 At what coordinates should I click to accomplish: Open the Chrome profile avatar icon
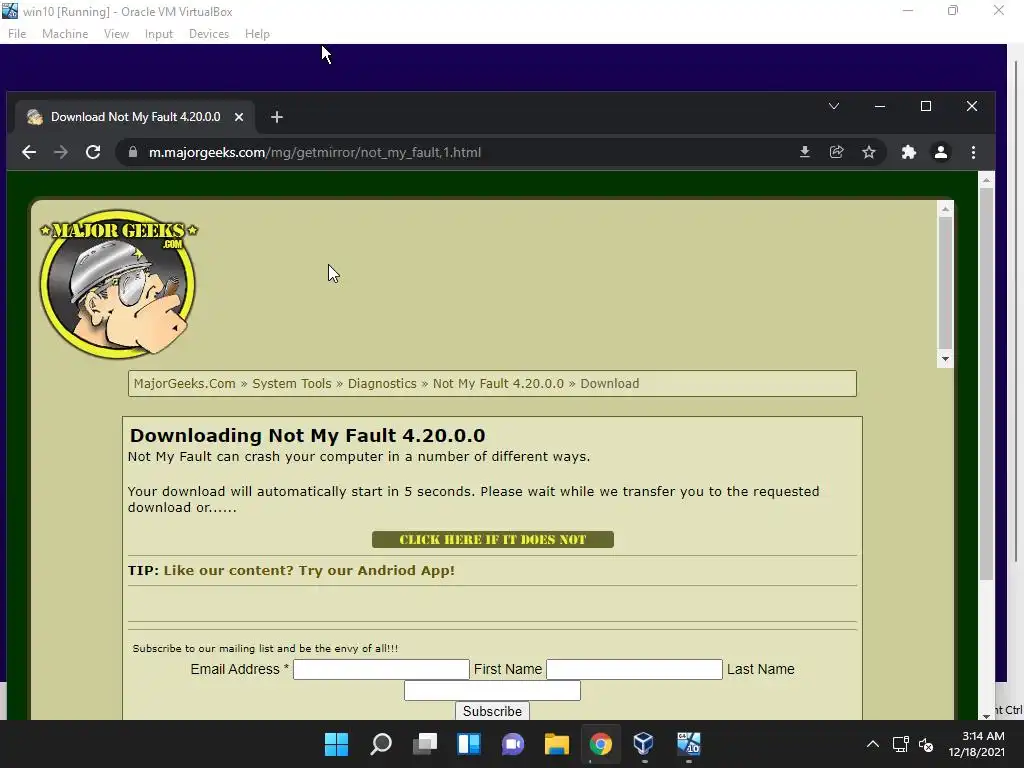pos(940,152)
